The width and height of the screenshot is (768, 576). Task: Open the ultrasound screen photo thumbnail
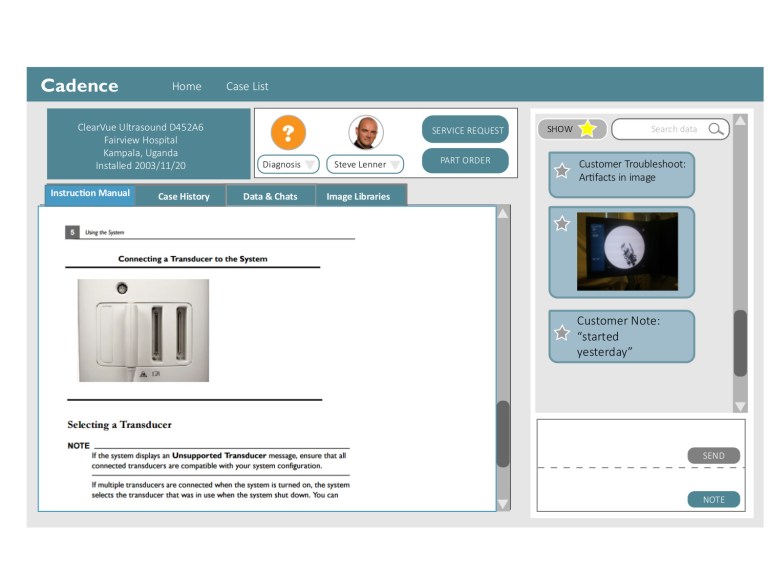click(627, 251)
